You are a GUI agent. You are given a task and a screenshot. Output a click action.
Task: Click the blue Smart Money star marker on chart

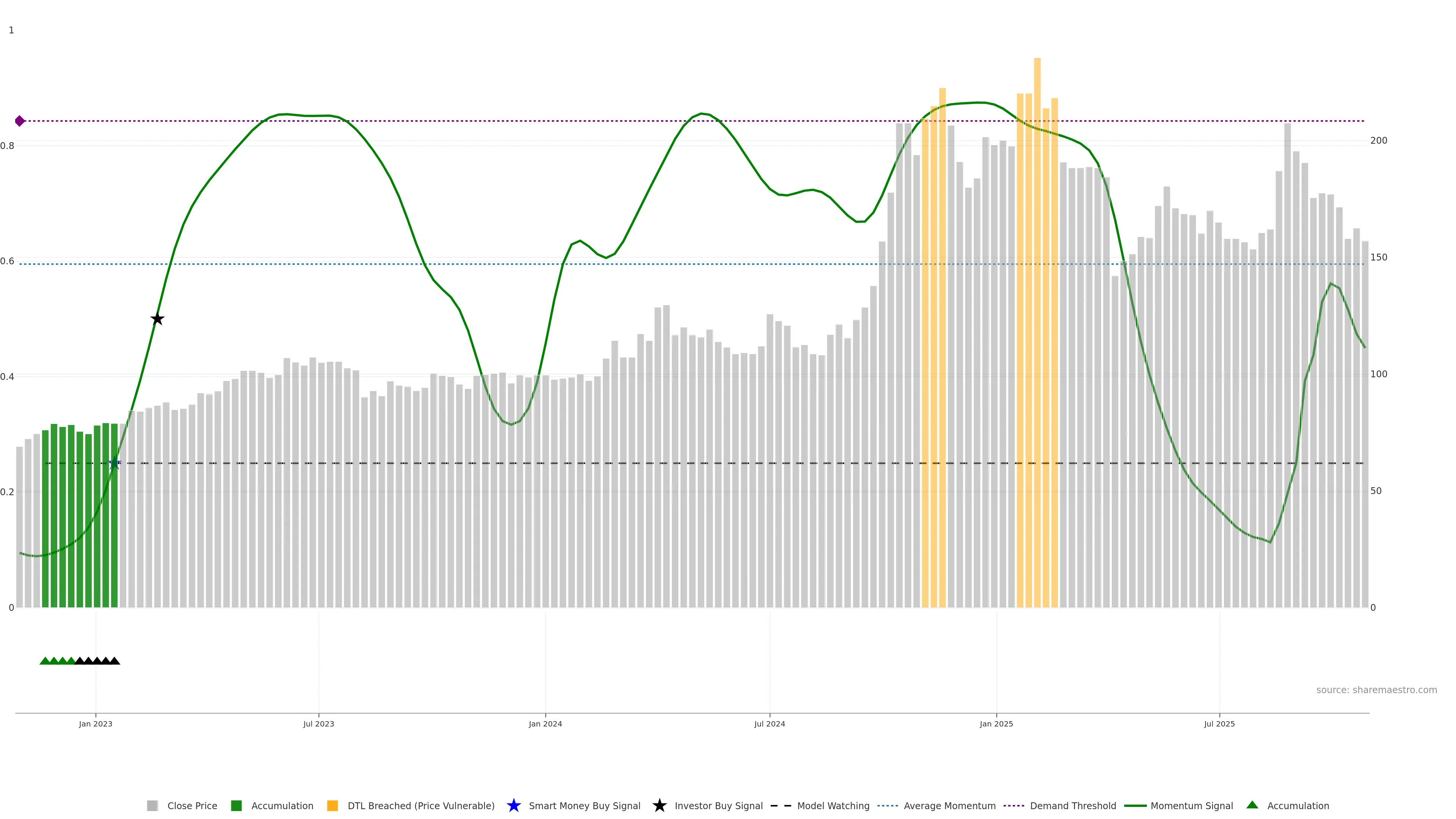114,463
